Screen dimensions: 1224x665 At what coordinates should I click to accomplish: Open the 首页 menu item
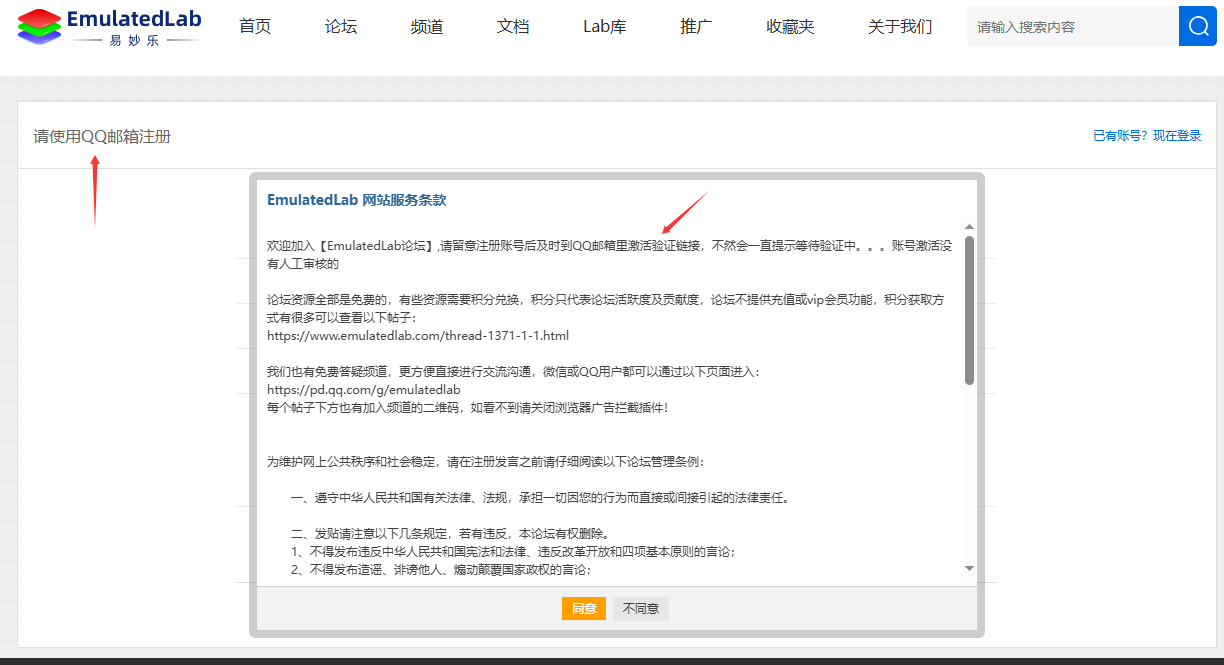click(255, 27)
